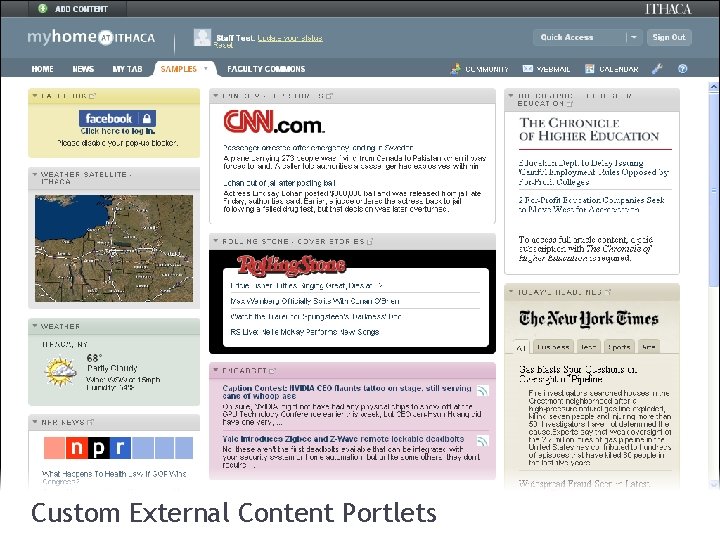Click the NPR logo
The height and width of the screenshot is (540, 720).
click(x=118, y=448)
